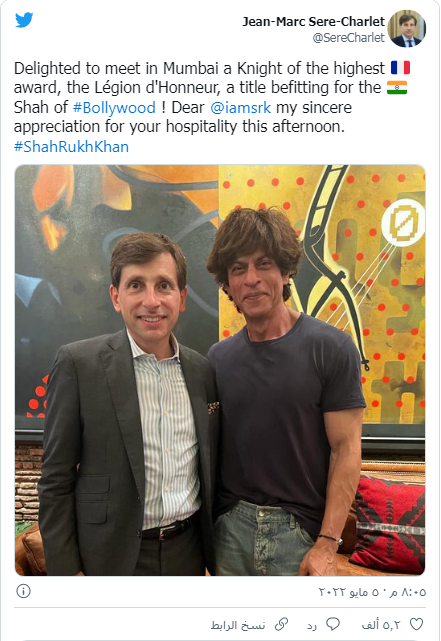Image resolution: width=441 pixels, height=641 pixels.
Task: View the 5.2 ألف likes count
Action: pyautogui.click(x=381, y=625)
